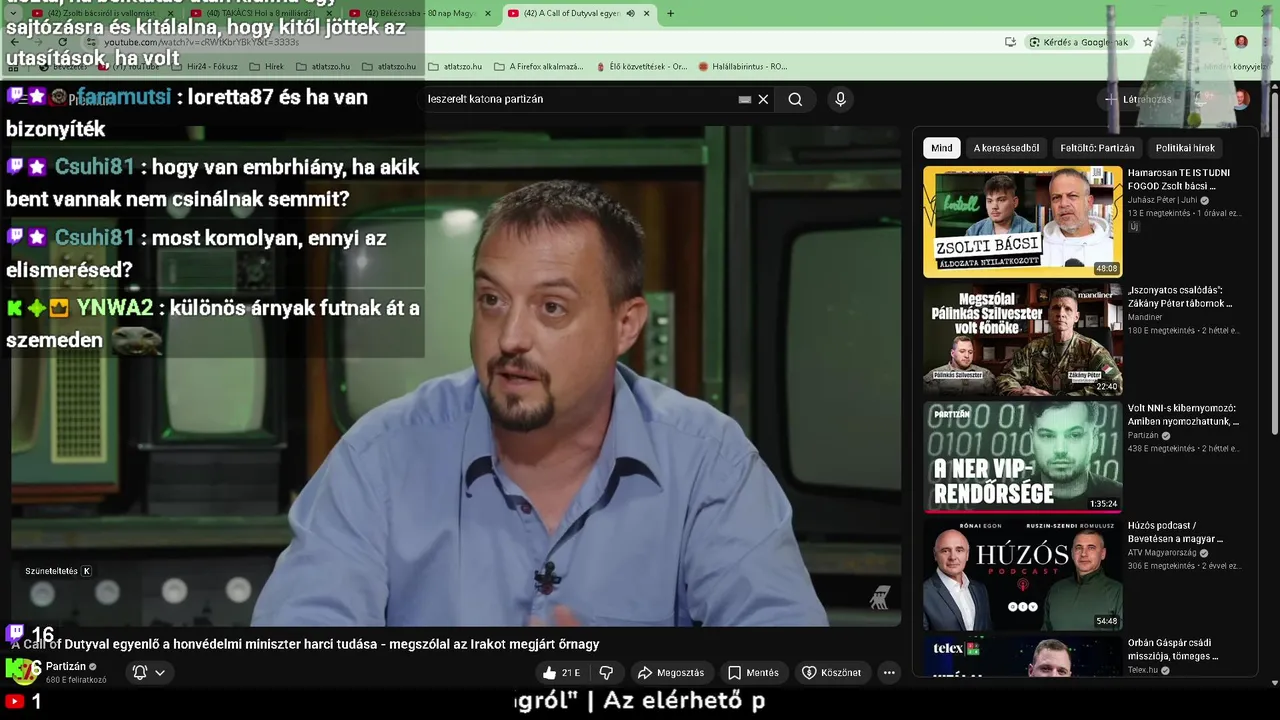Open the 'Halállabirintus - RO...' bookmark
1280x720 pixels.
[x=743, y=66]
